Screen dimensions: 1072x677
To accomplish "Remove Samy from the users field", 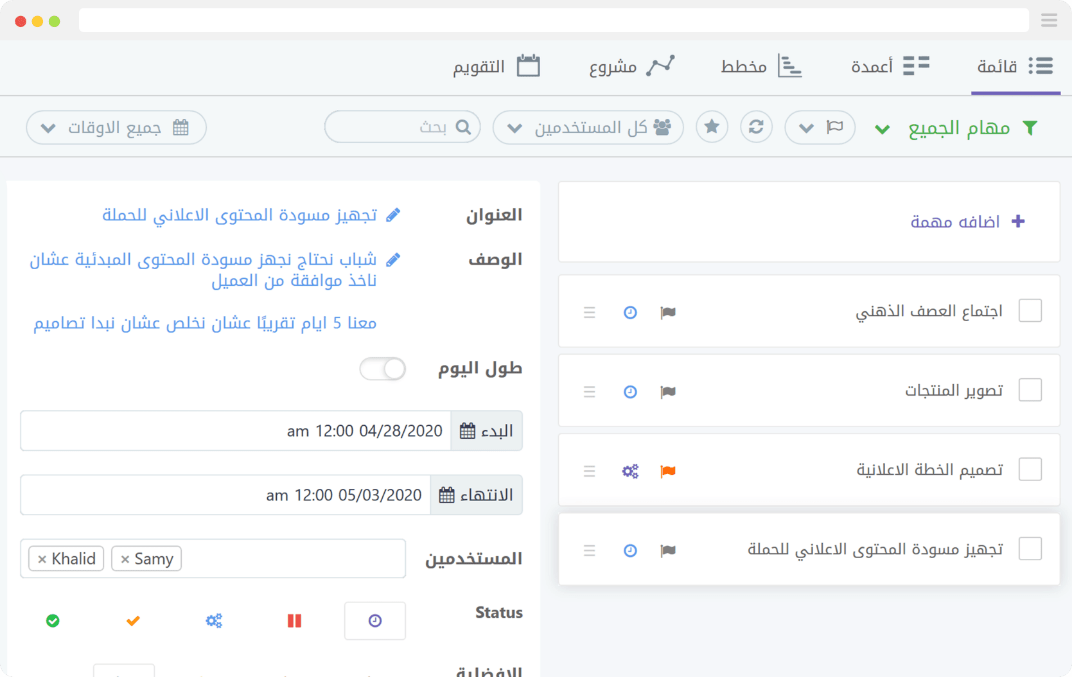I will coord(125,559).
